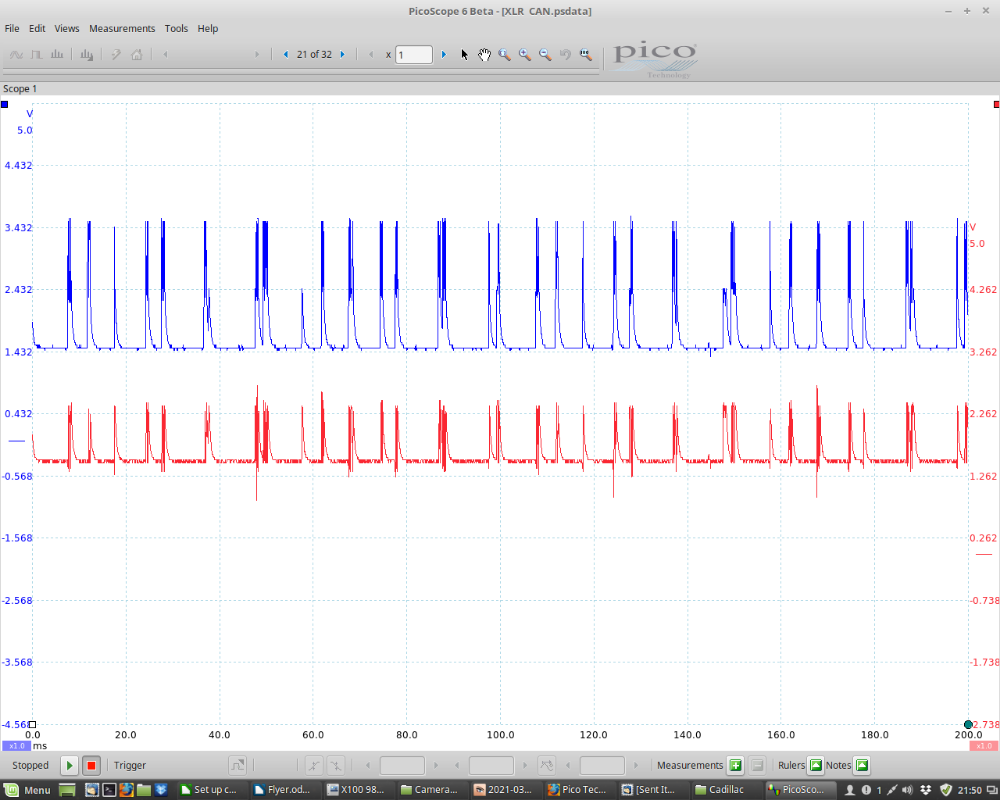Image resolution: width=1000 pixels, height=800 pixels.
Task: Select the hand pan tool
Action: coord(484,55)
